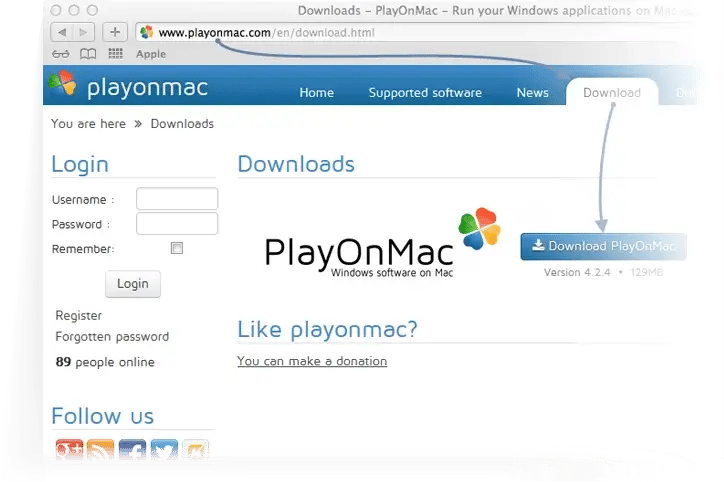
Task: Click the red close window button
Action: pyautogui.click(x=56, y=10)
